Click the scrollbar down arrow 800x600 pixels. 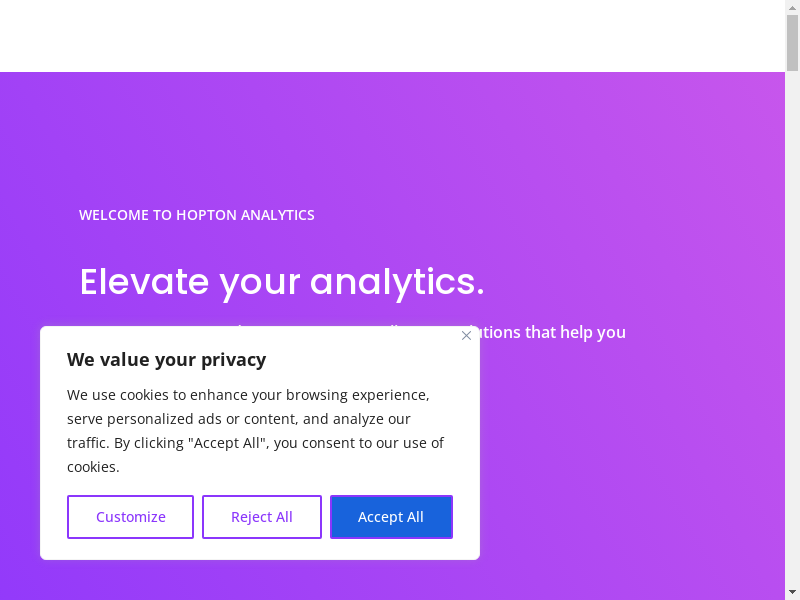(x=792, y=592)
